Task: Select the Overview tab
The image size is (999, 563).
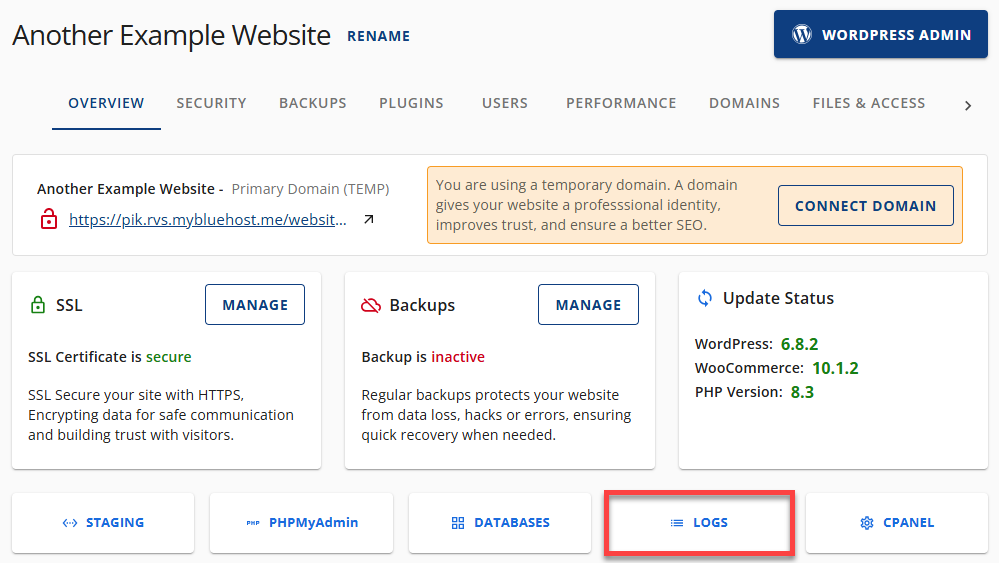Action: pyautogui.click(x=106, y=103)
